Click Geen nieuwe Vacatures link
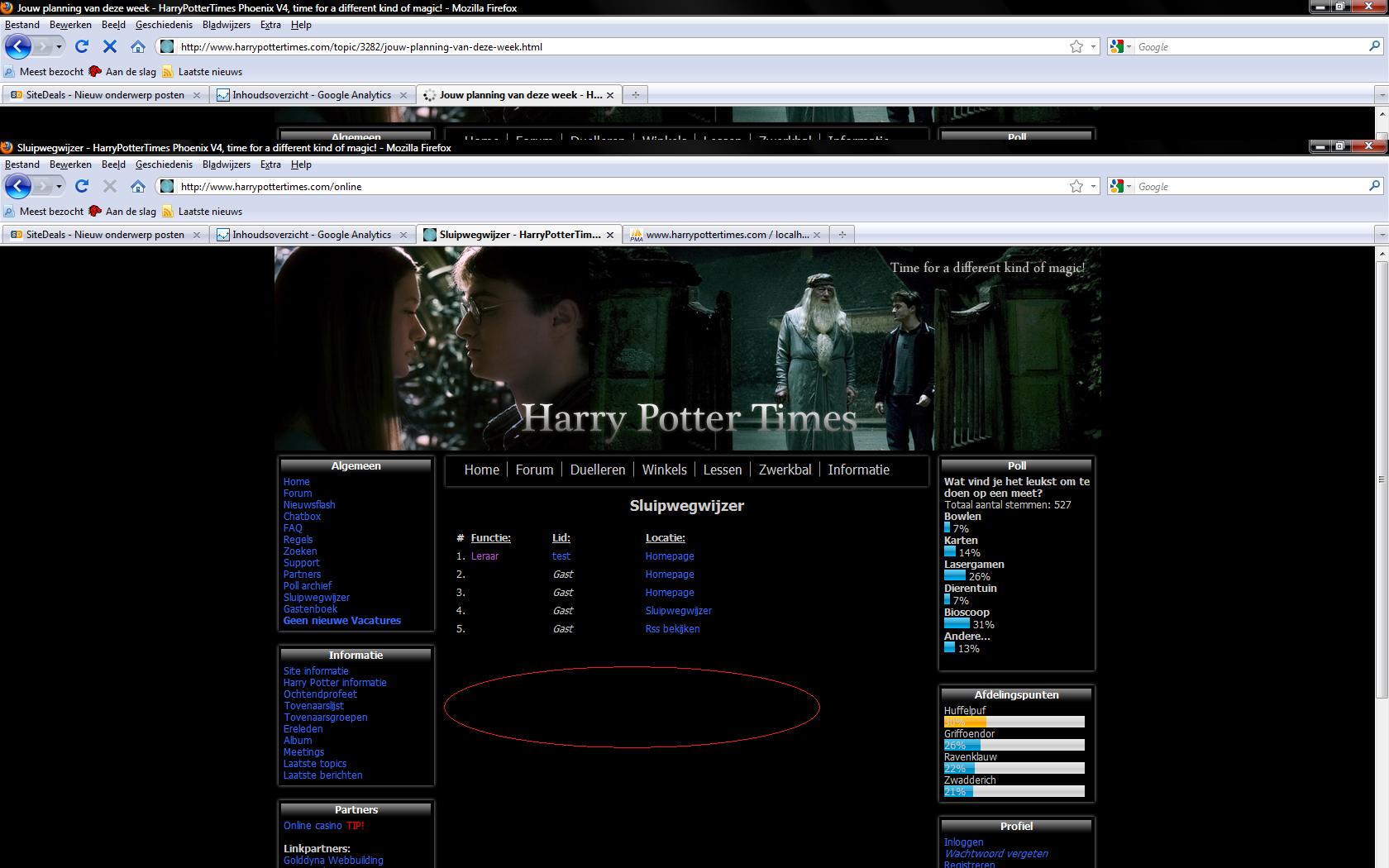This screenshot has height=868, width=1389. [341, 621]
